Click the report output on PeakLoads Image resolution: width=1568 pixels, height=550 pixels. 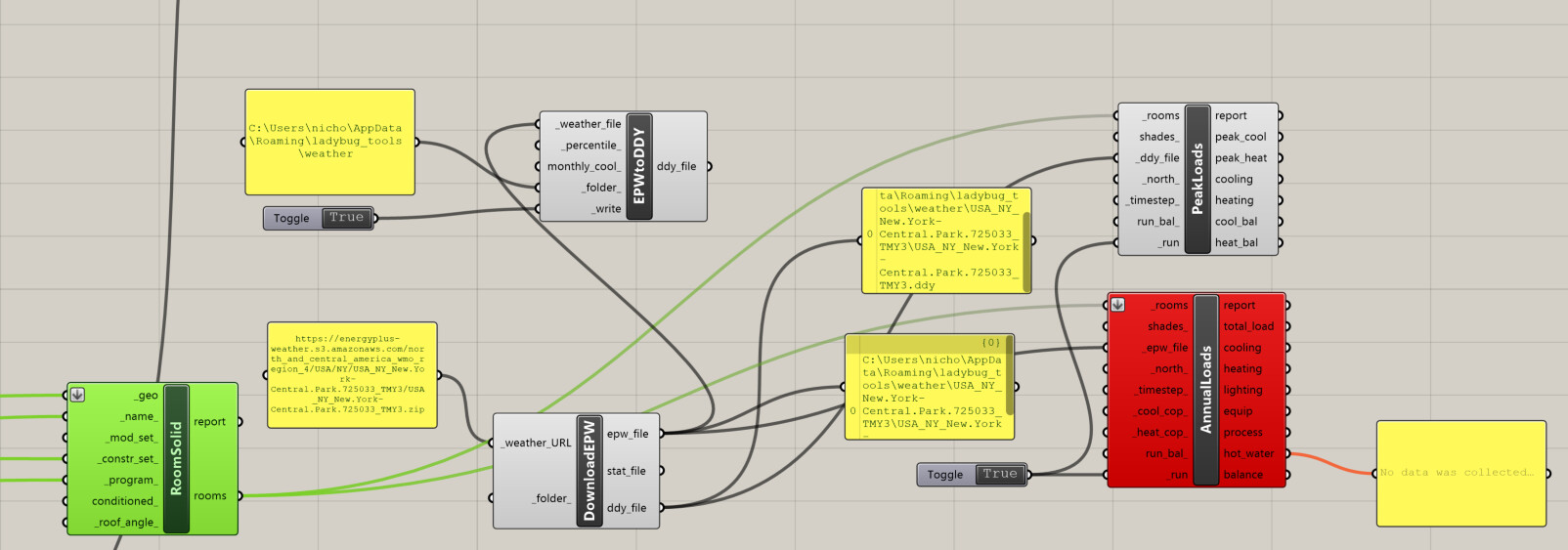click(x=1231, y=115)
